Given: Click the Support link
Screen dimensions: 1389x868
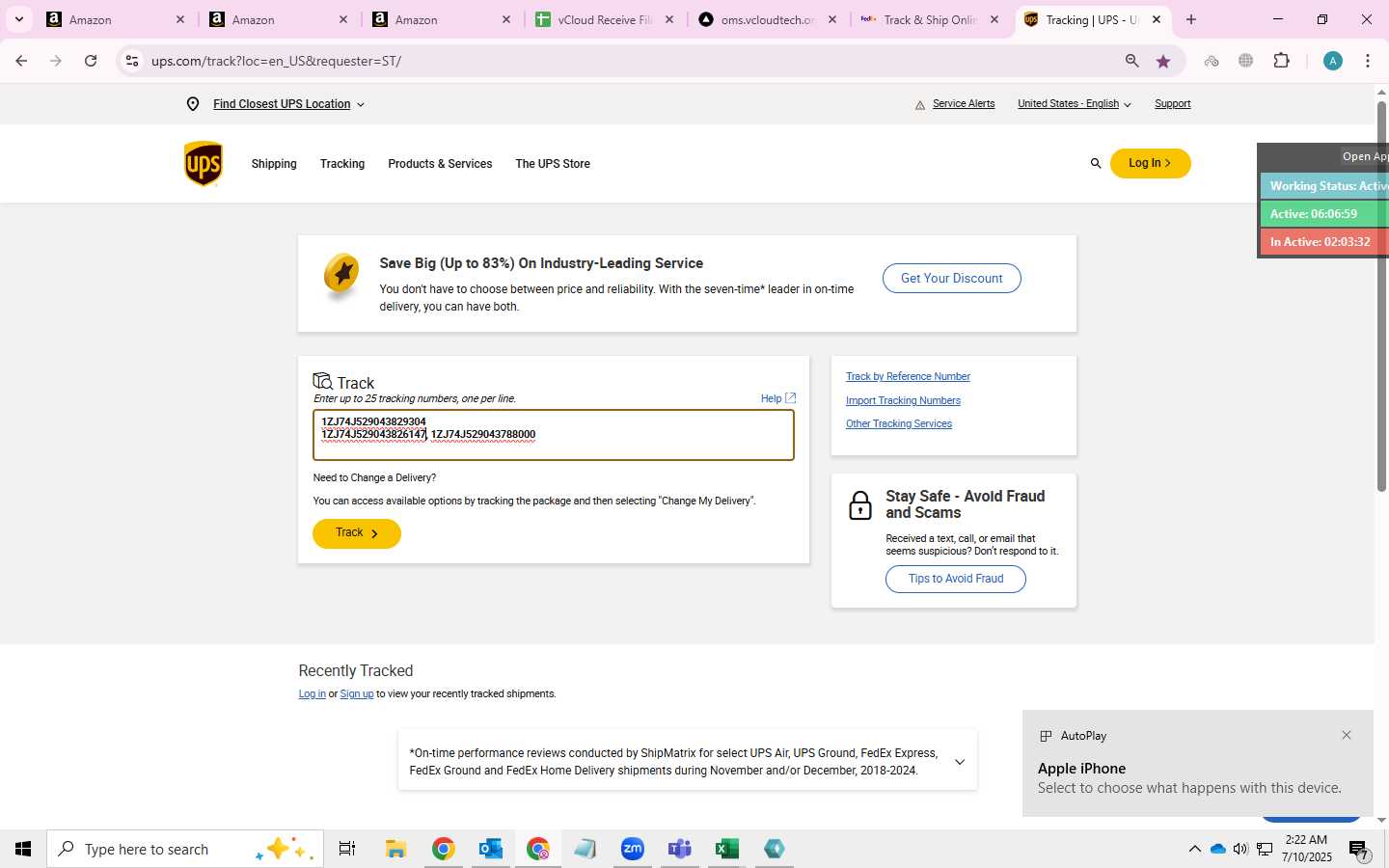Looking at the screenshot, I should point(1173,104).
